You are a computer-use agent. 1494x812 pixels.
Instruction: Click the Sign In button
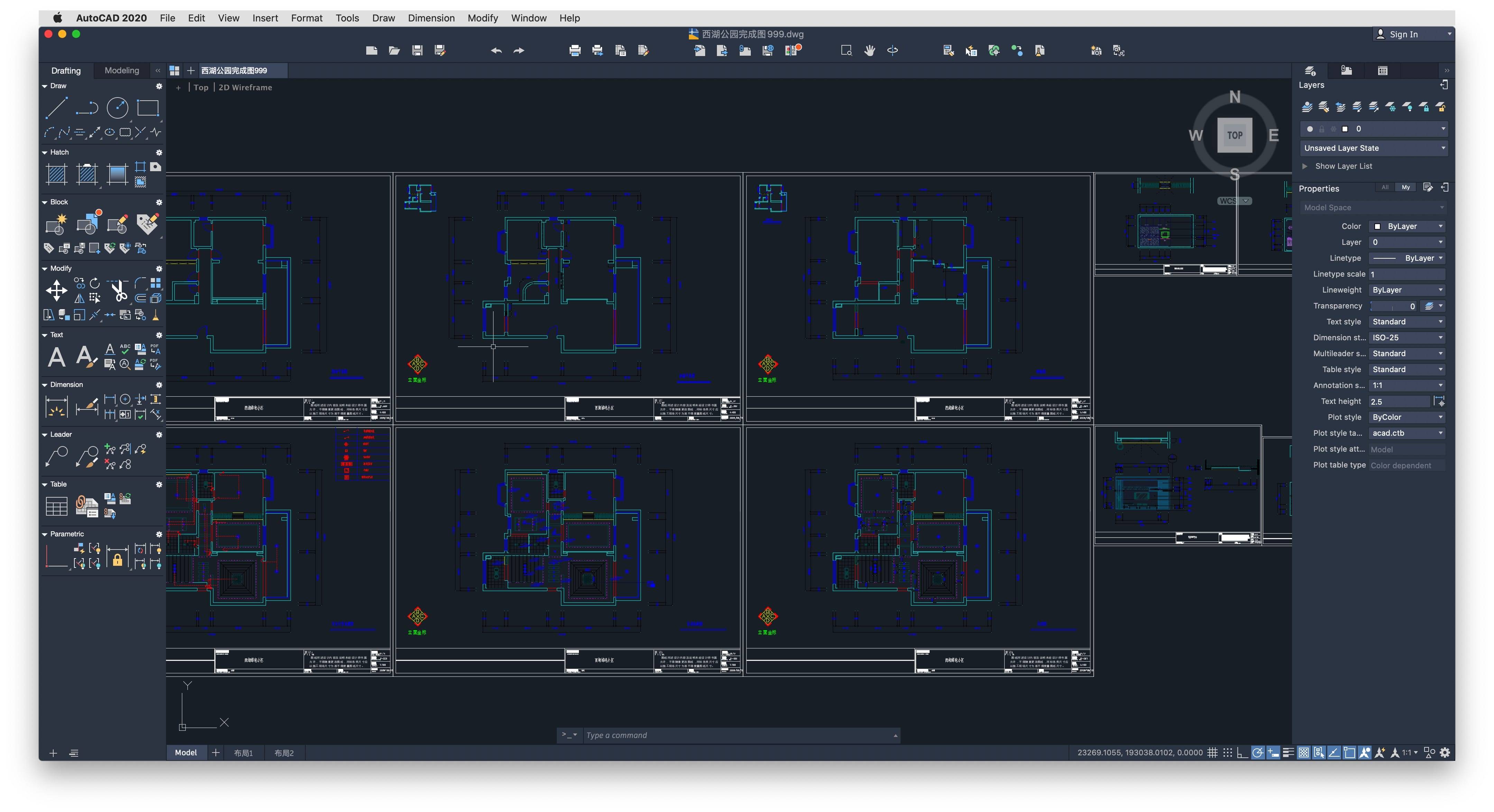pos(1403,34)
